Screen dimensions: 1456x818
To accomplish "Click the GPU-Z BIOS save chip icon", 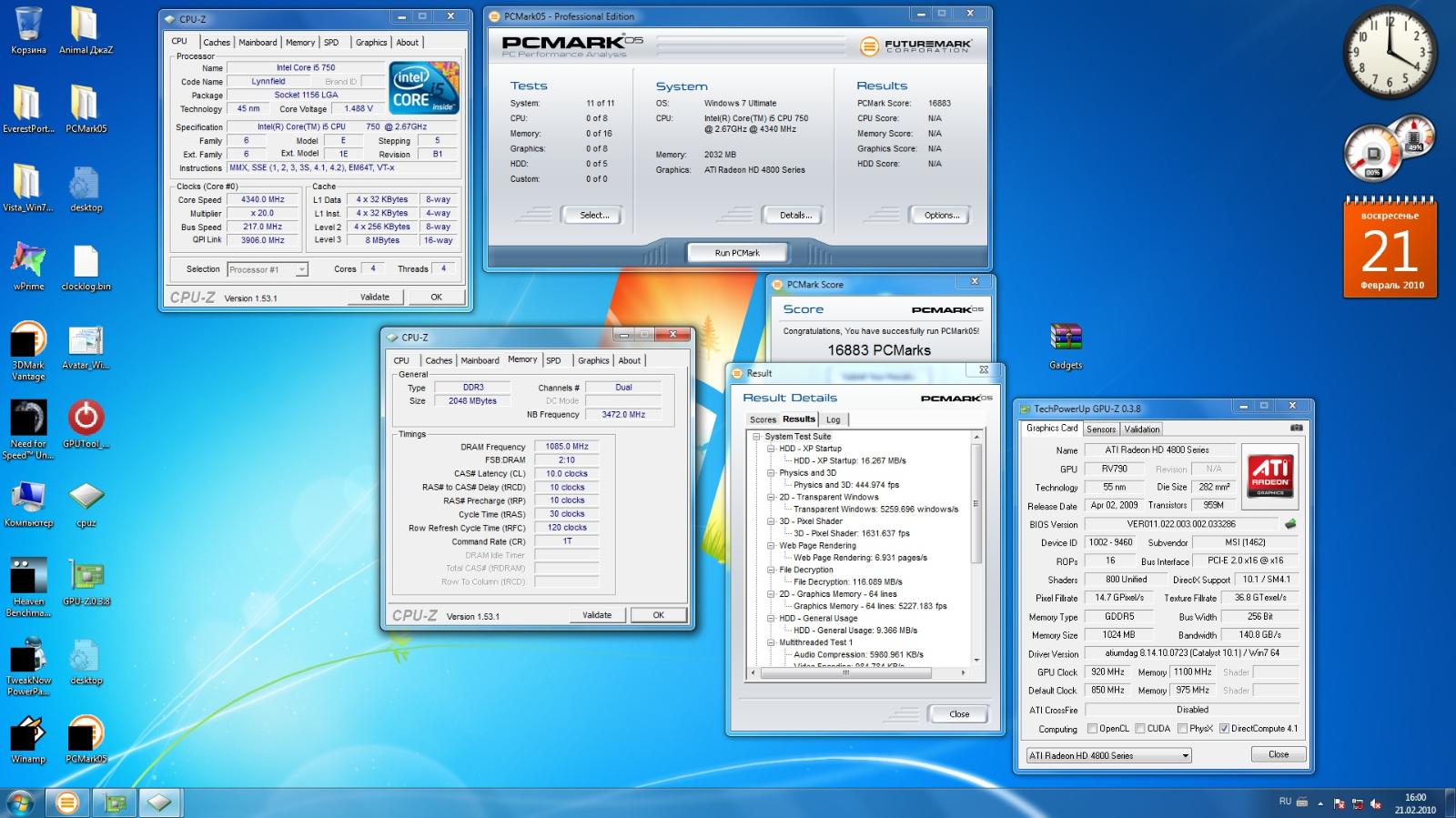I will (1289, 524).
